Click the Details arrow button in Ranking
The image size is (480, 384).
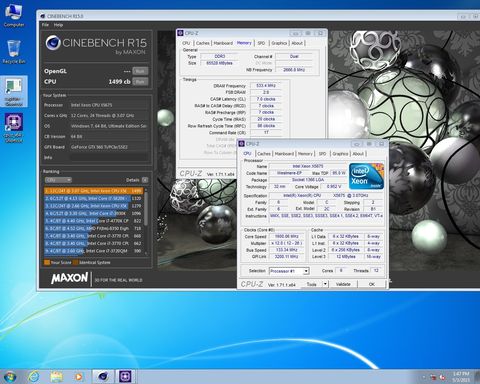145,180
